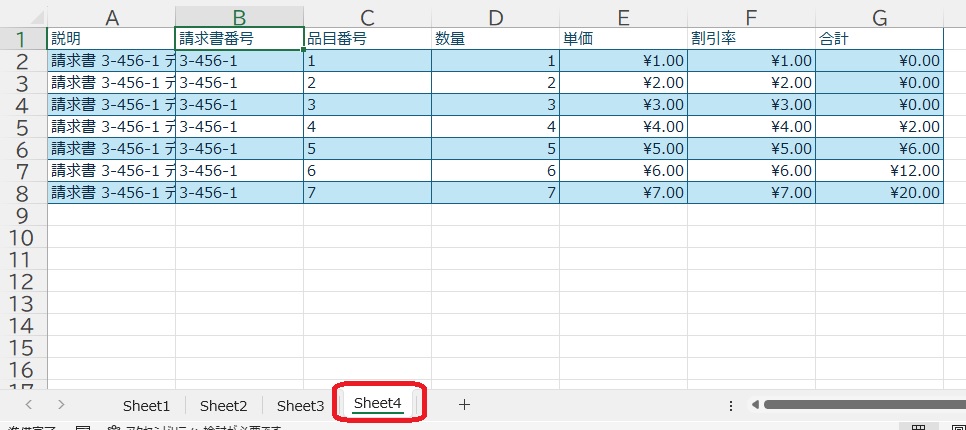Select the active Sheet4 tab
Image resolution: width=966 pixels, height=430 pixels.
click(x=377, y=404)
